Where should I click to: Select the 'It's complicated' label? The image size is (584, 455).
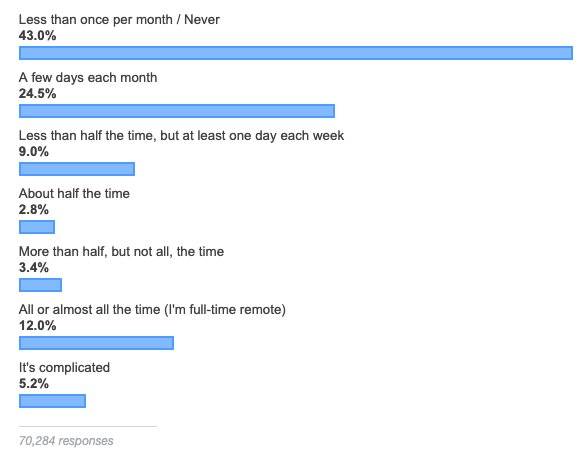coord(64,368)
